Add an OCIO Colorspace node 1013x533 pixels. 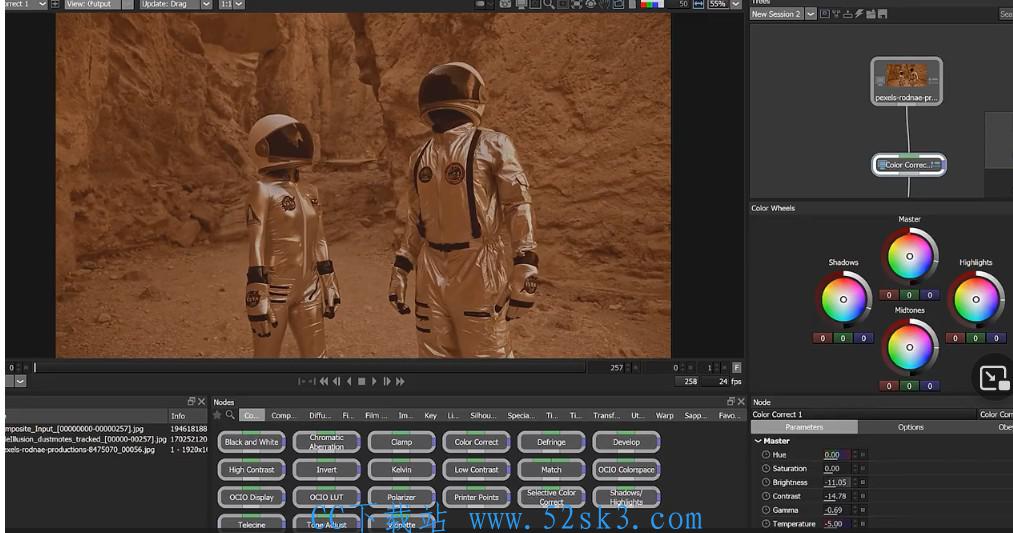click(x=626, y=470)
